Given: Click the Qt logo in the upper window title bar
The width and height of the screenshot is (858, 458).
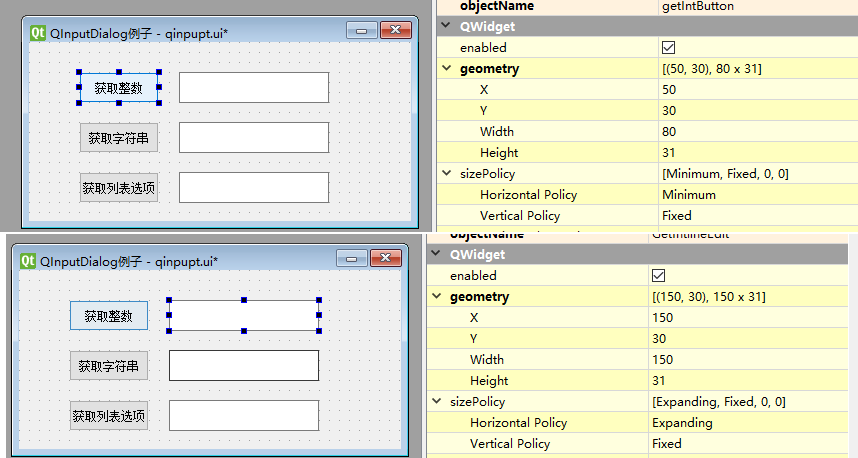Looking at the screenshot, I should point(38,32).
